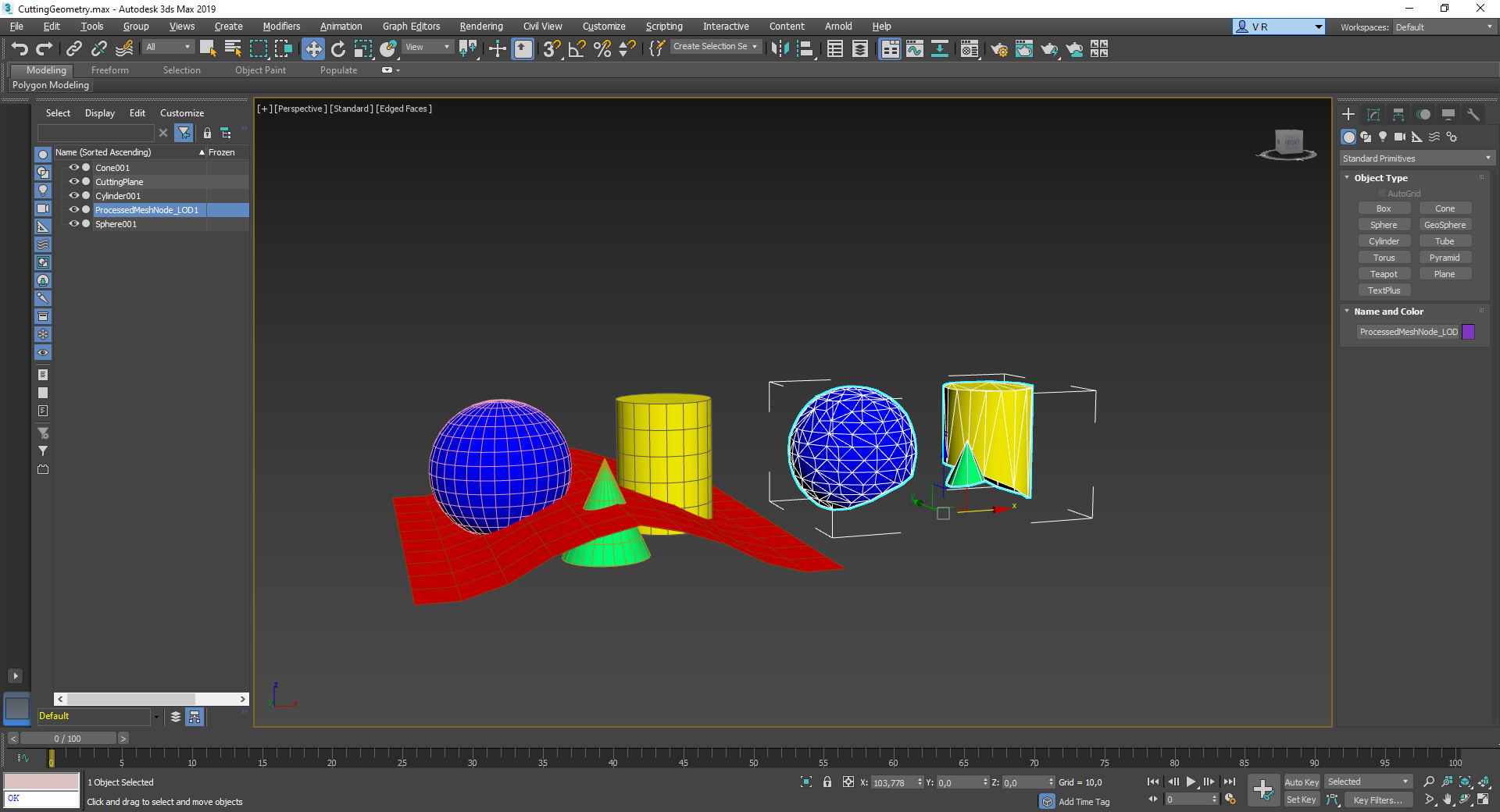This screenshot has height=812, width=1500.
Task: Click the Undo icon
Action: point(20,48)
